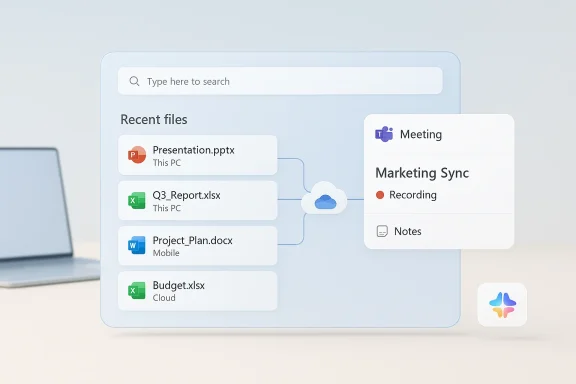
Task: Click the 'Recent files' heading
Action: click(x=154, y=119)
